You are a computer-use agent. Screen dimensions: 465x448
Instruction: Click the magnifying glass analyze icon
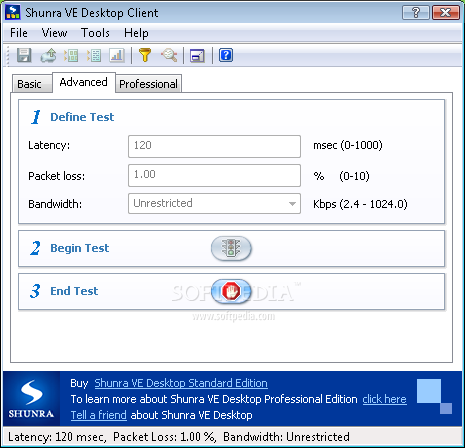[x=169, y=55]
